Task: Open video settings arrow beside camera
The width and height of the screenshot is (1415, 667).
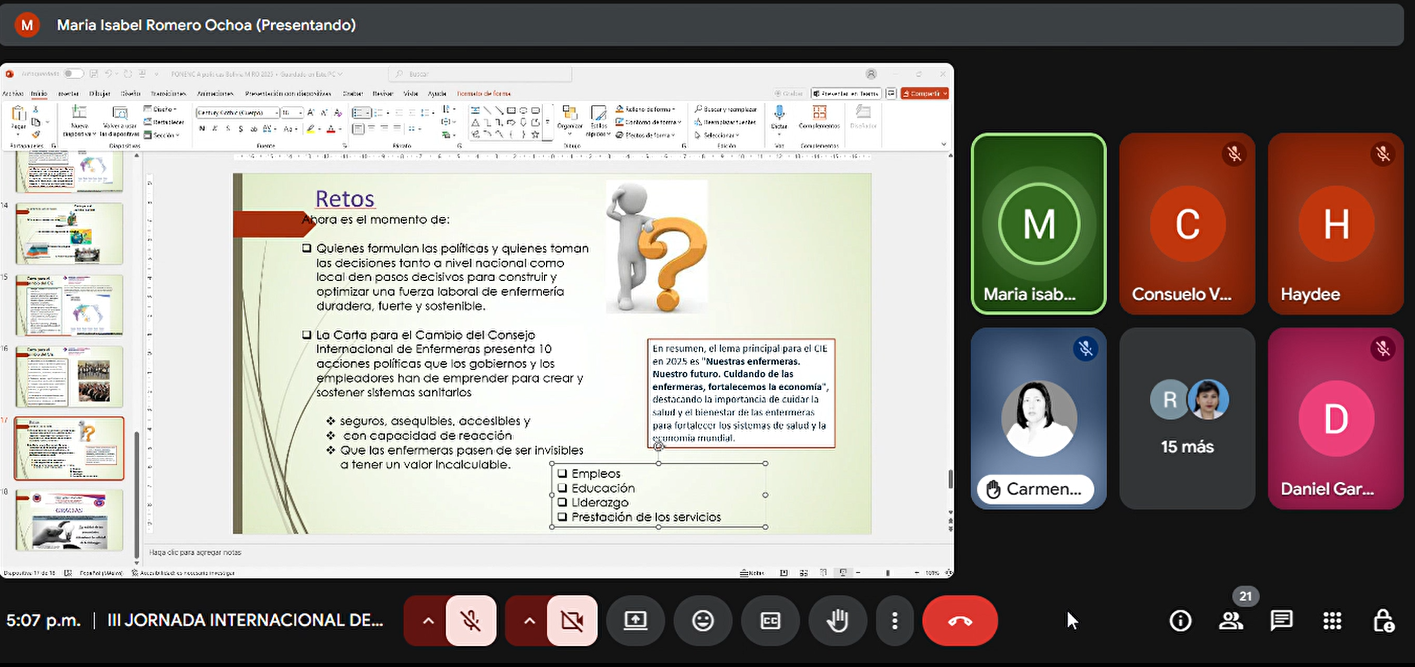Action: pyautogui.click(x=529, y=621)
